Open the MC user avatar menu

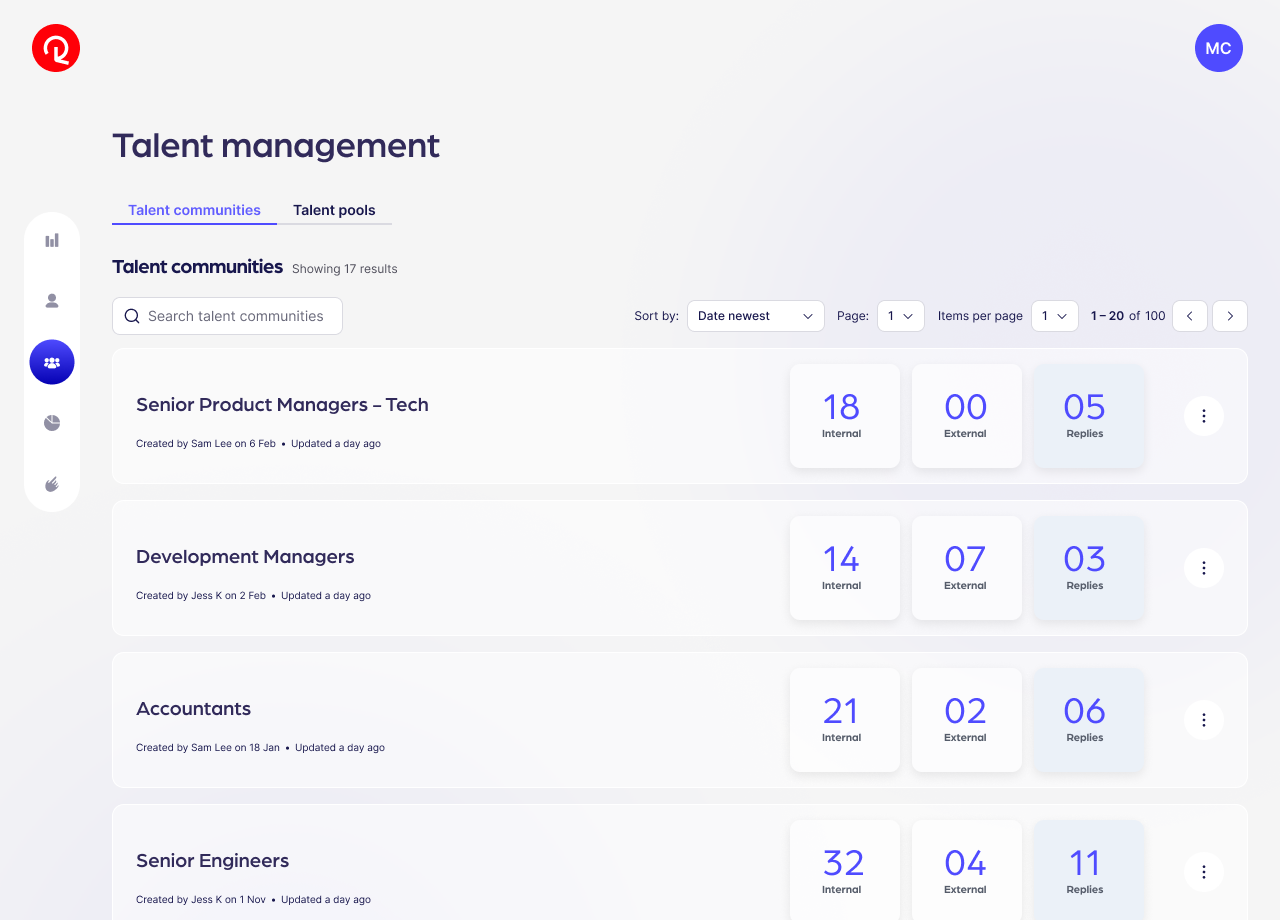1218,48
